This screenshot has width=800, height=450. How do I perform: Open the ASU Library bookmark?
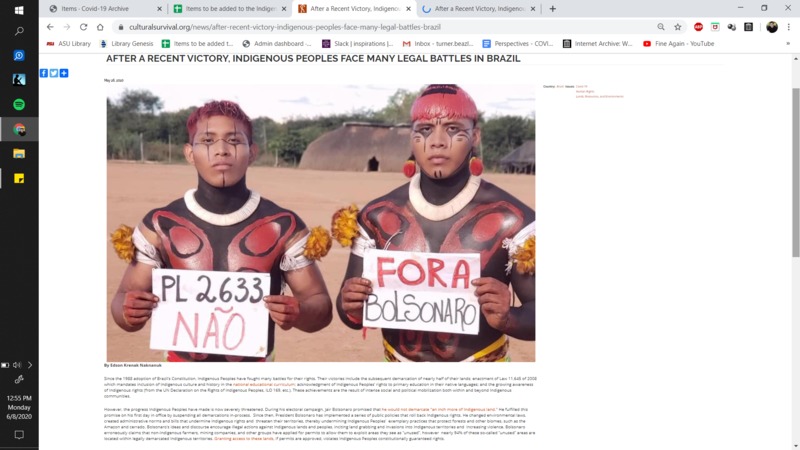click(69, 44)
